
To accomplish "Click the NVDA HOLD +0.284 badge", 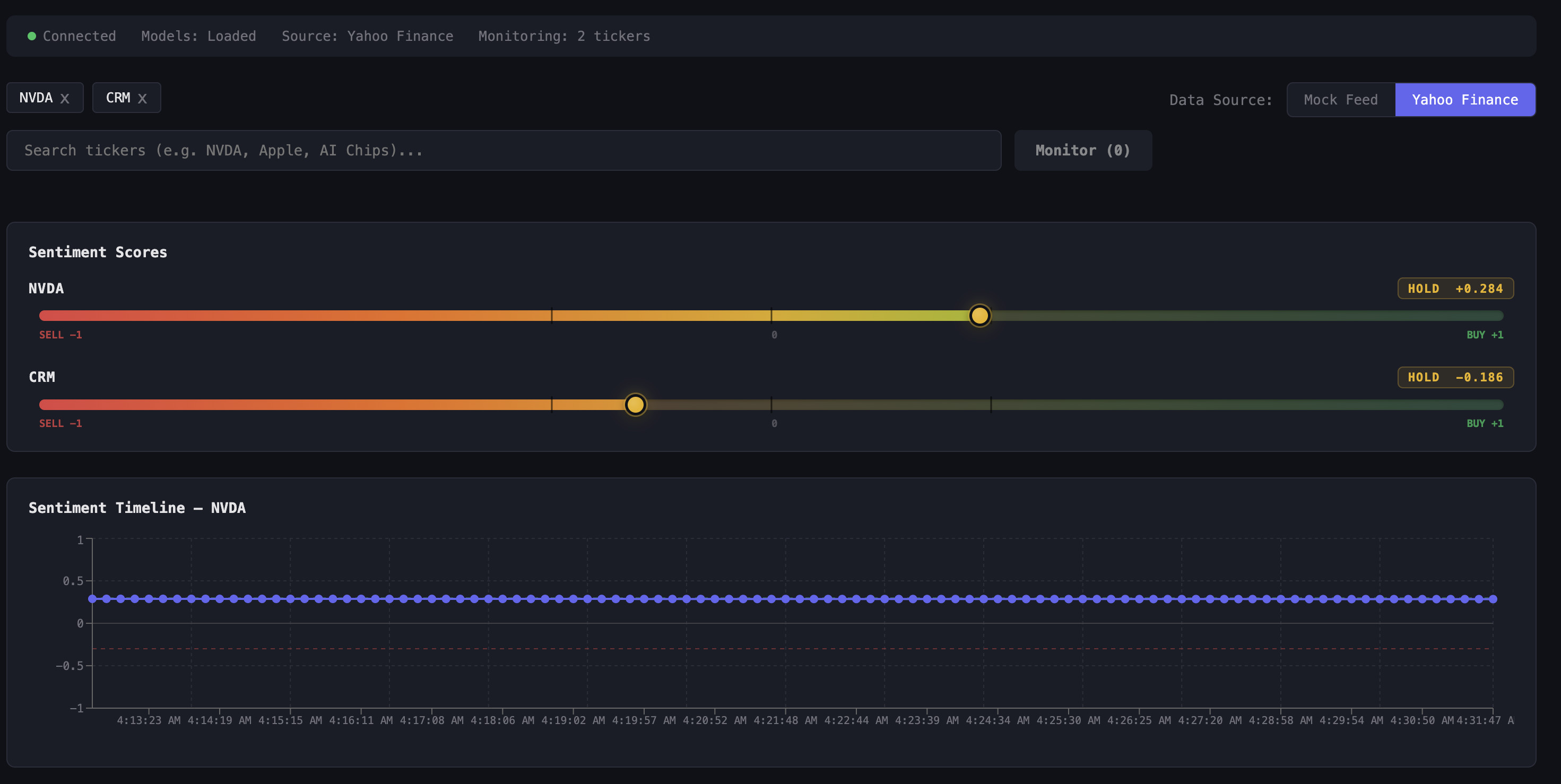I will point(1455,289).
